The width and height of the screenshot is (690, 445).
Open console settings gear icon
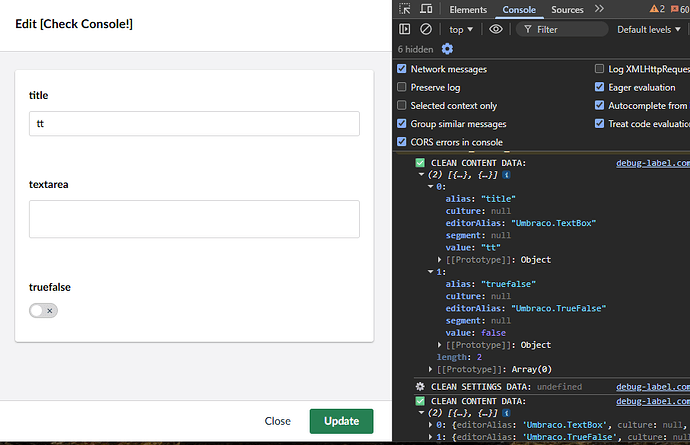pos(447,49)
